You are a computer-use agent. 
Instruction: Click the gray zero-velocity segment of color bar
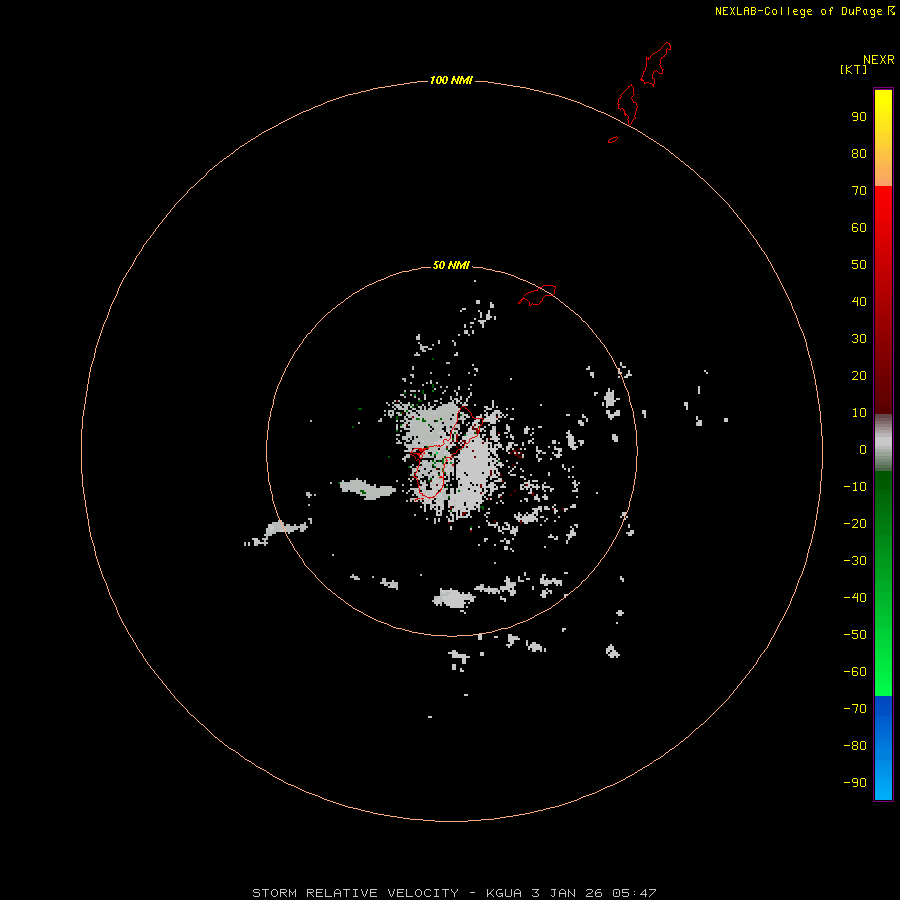[x=883, y=443]
